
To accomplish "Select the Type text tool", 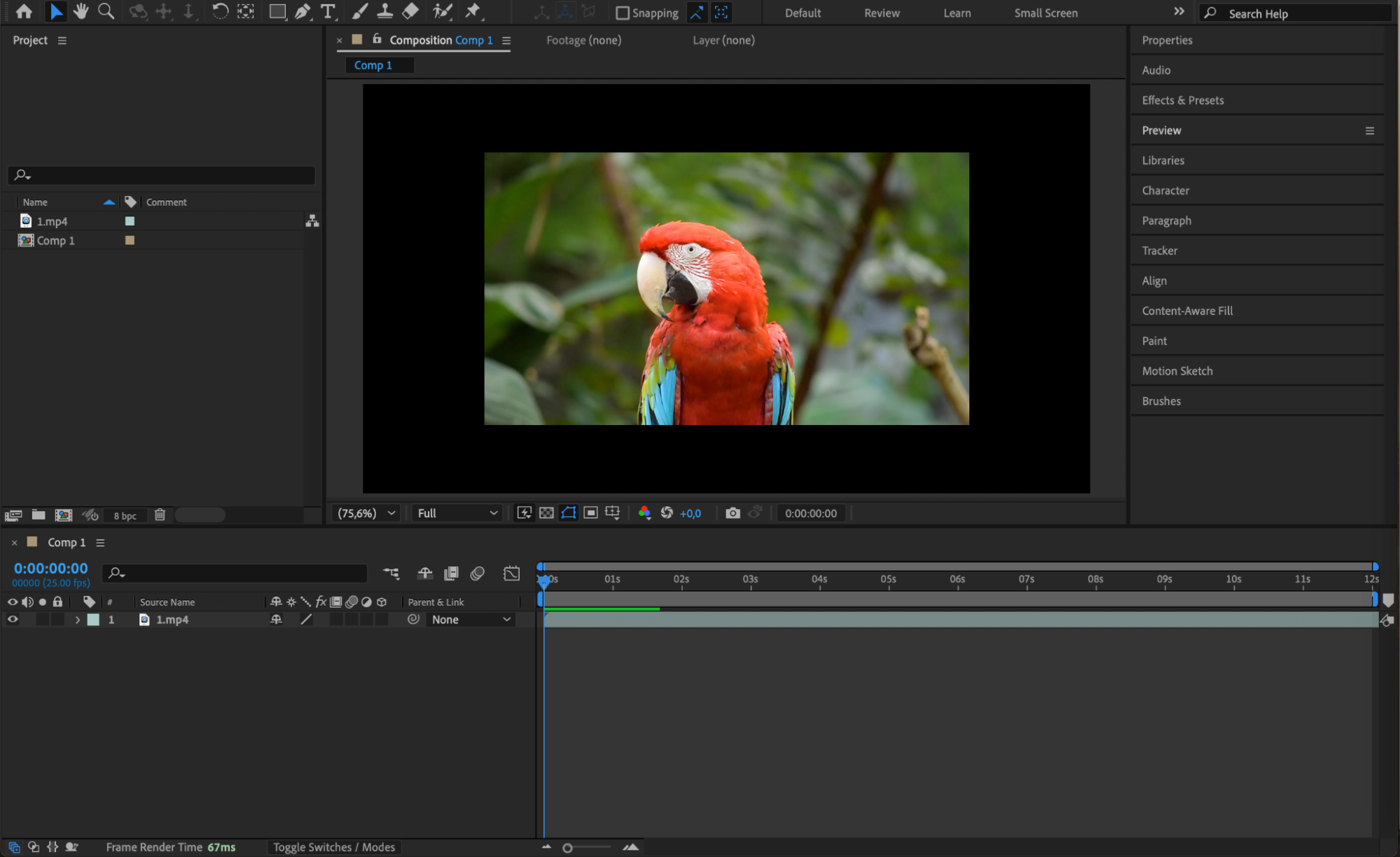I will [x=327, y=11].
